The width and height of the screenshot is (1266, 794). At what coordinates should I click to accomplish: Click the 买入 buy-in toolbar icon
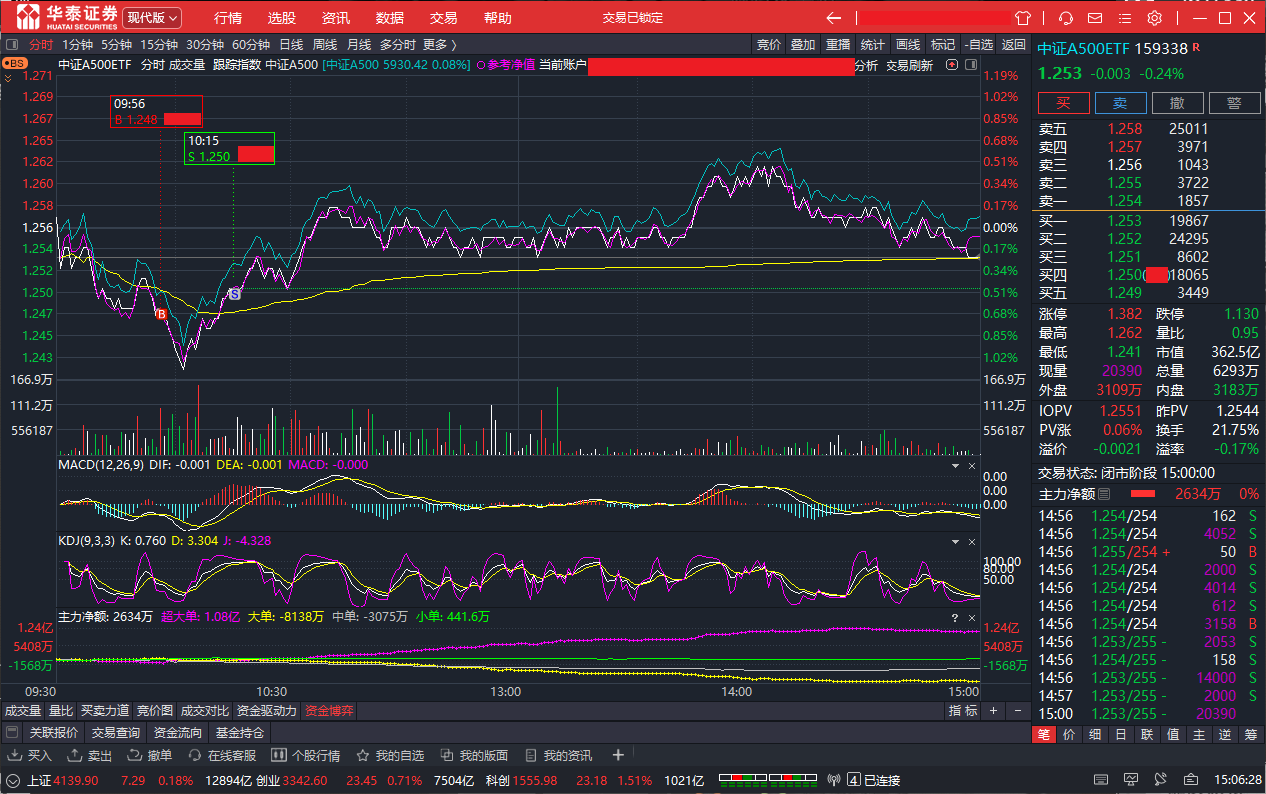[15, 755]
